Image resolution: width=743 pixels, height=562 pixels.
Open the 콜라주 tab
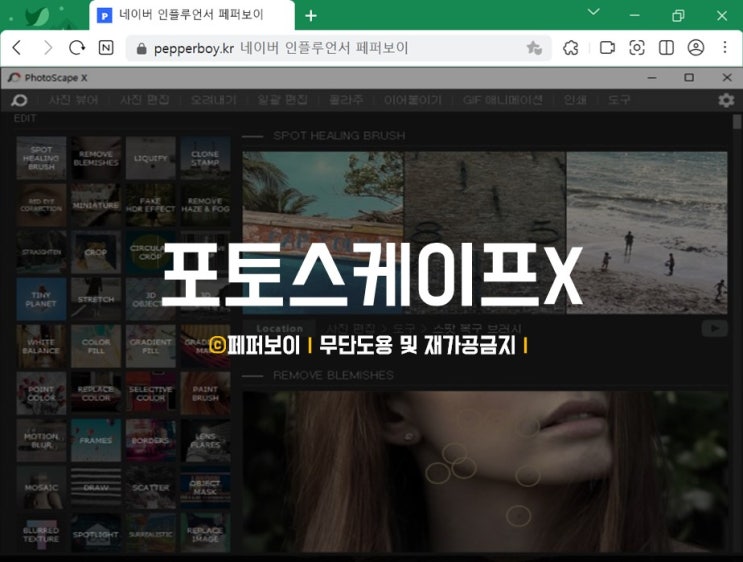(x=346, y=100)
